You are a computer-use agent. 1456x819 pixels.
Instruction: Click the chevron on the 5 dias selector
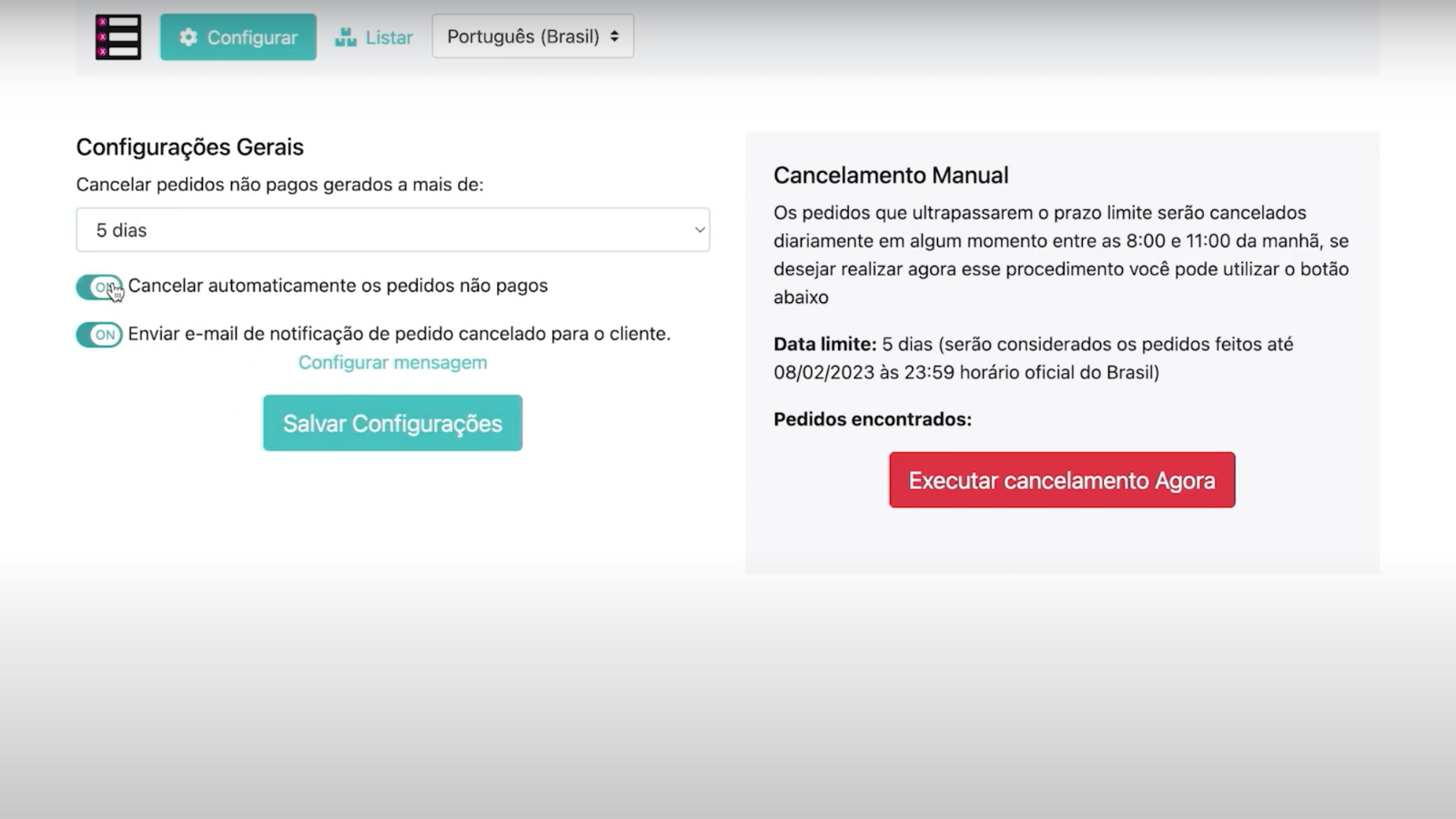point(699,229)
